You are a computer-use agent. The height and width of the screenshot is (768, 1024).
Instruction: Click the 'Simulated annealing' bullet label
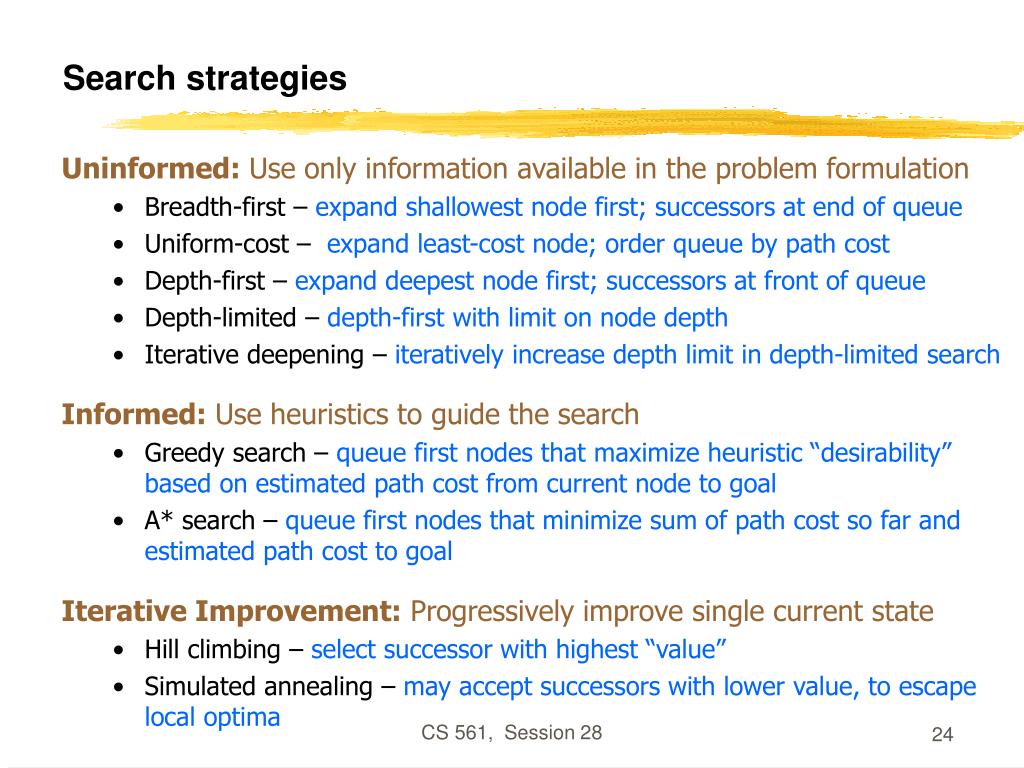point(259,687)
